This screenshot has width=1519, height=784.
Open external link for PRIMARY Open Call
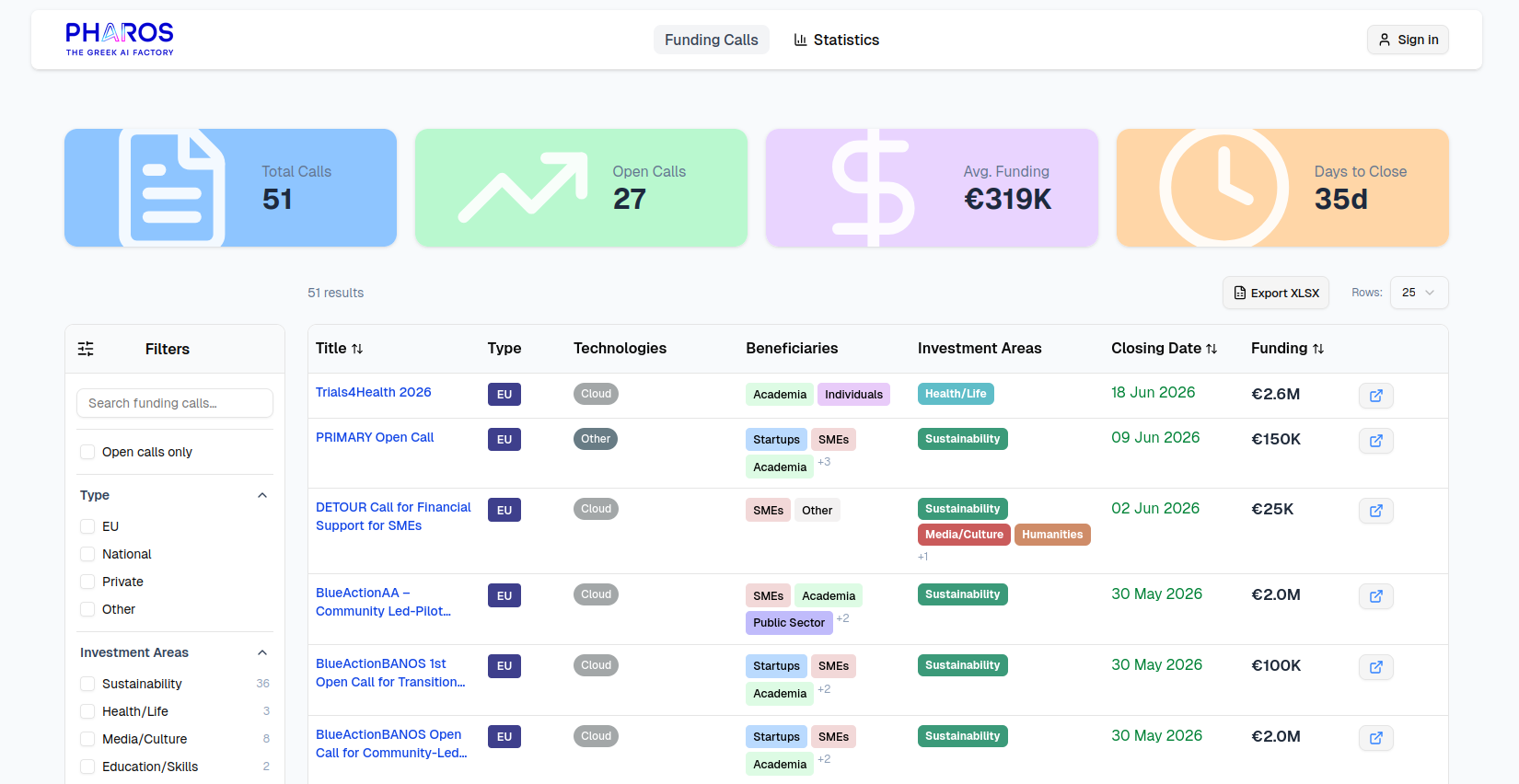(x=1375, y=441)
